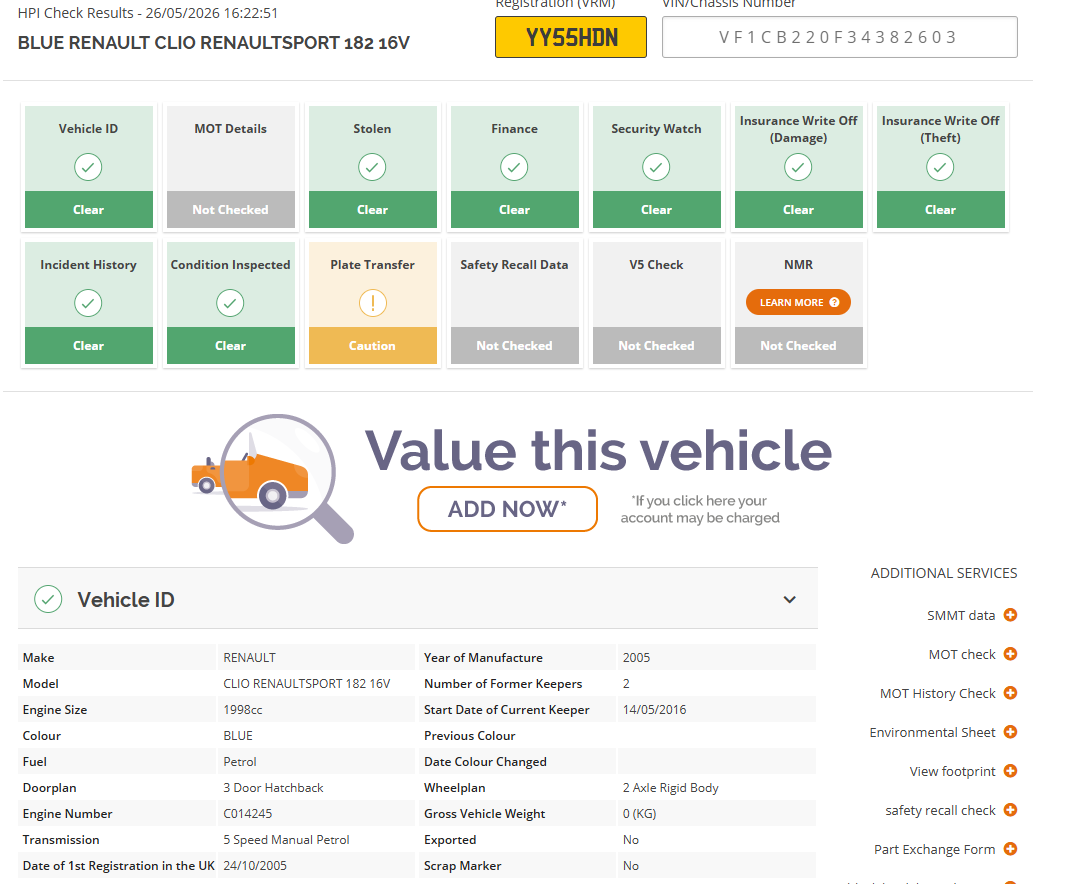This screenshot has height=884, width=1081.
Task: Click the Condition Inspected checkmark icon
Action: [x=230, y=303]
